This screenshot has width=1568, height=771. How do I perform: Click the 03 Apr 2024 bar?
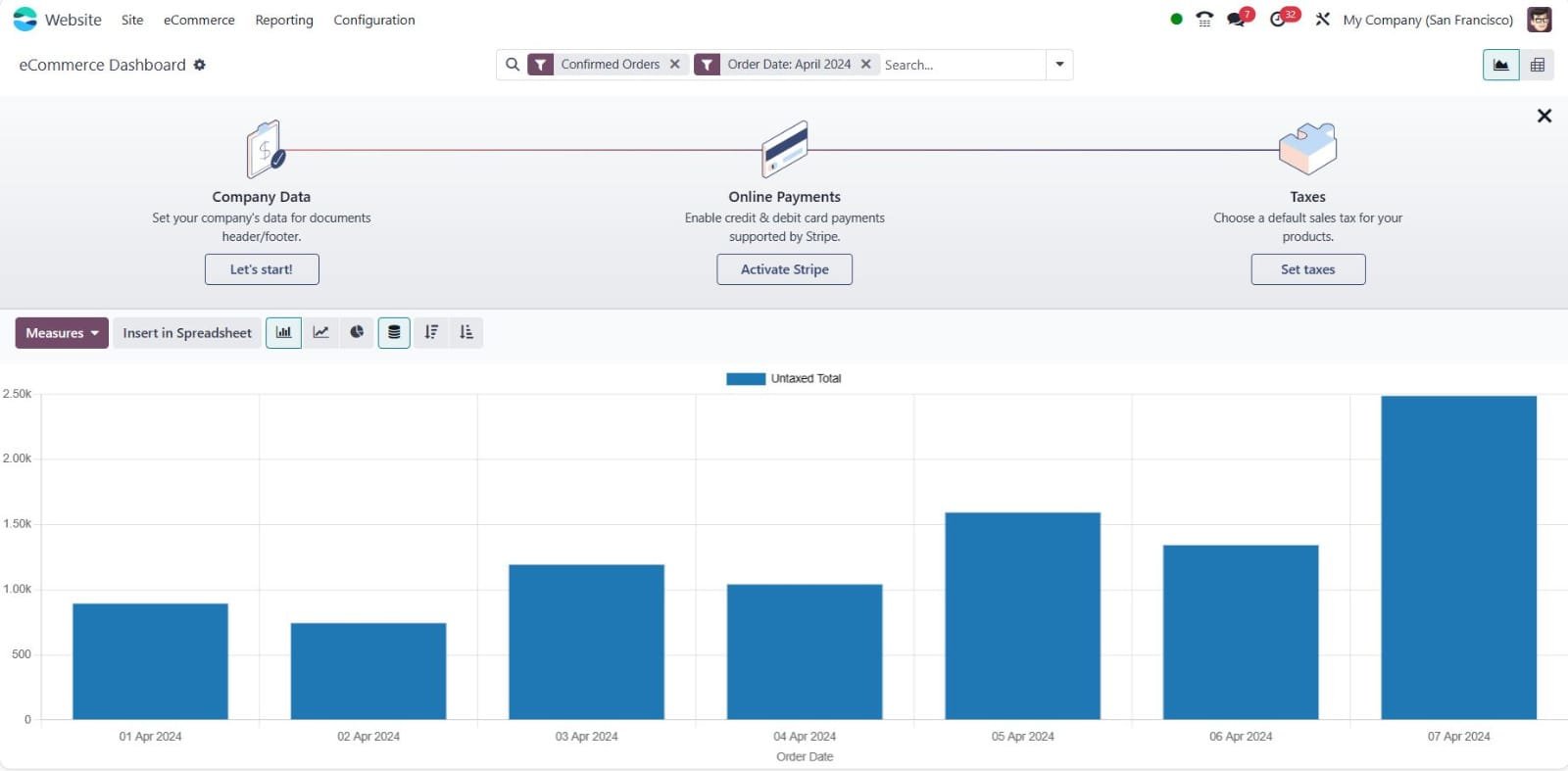pos(586,642)
